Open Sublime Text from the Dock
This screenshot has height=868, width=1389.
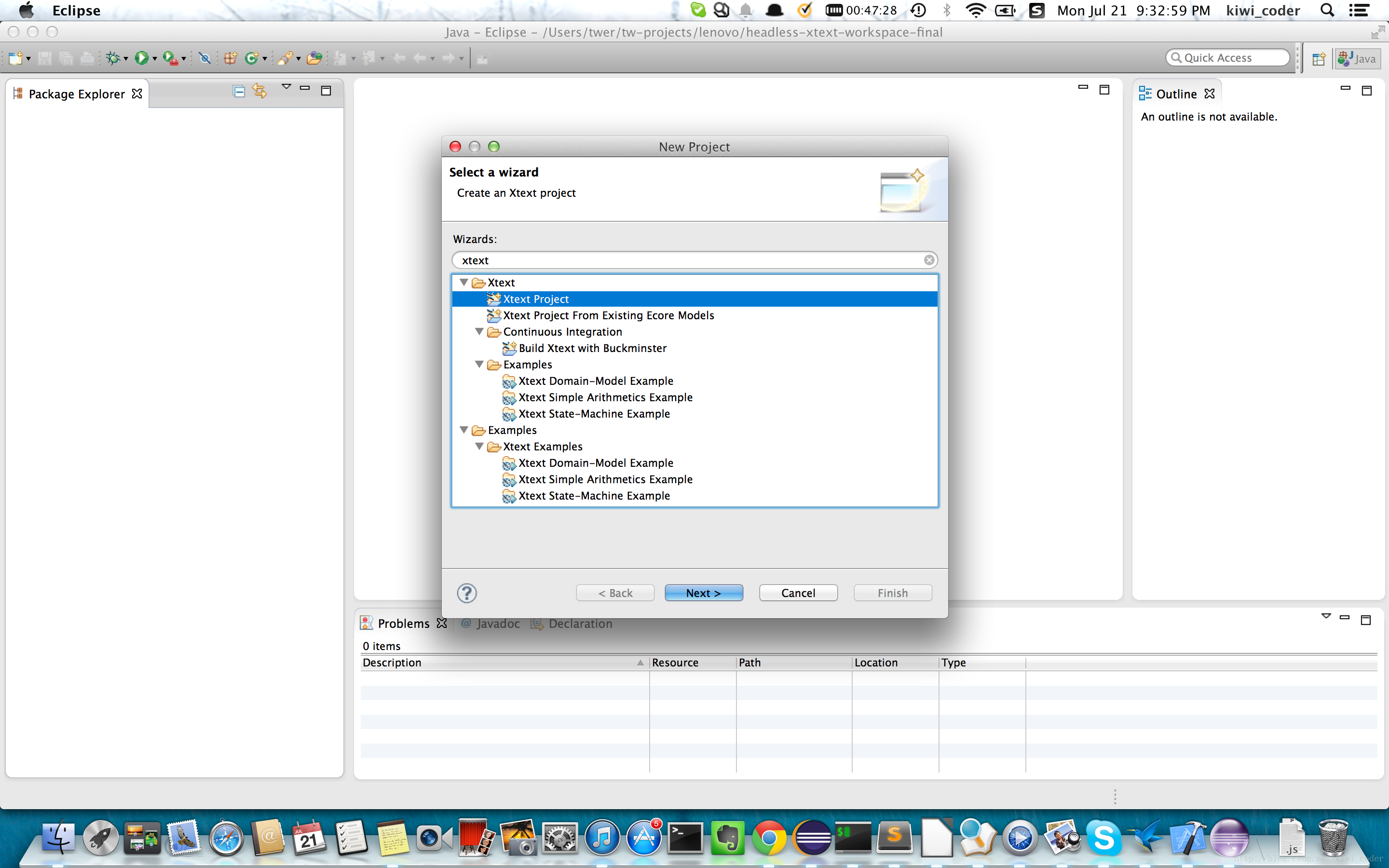pyautogui.click(x=895, y=838)
